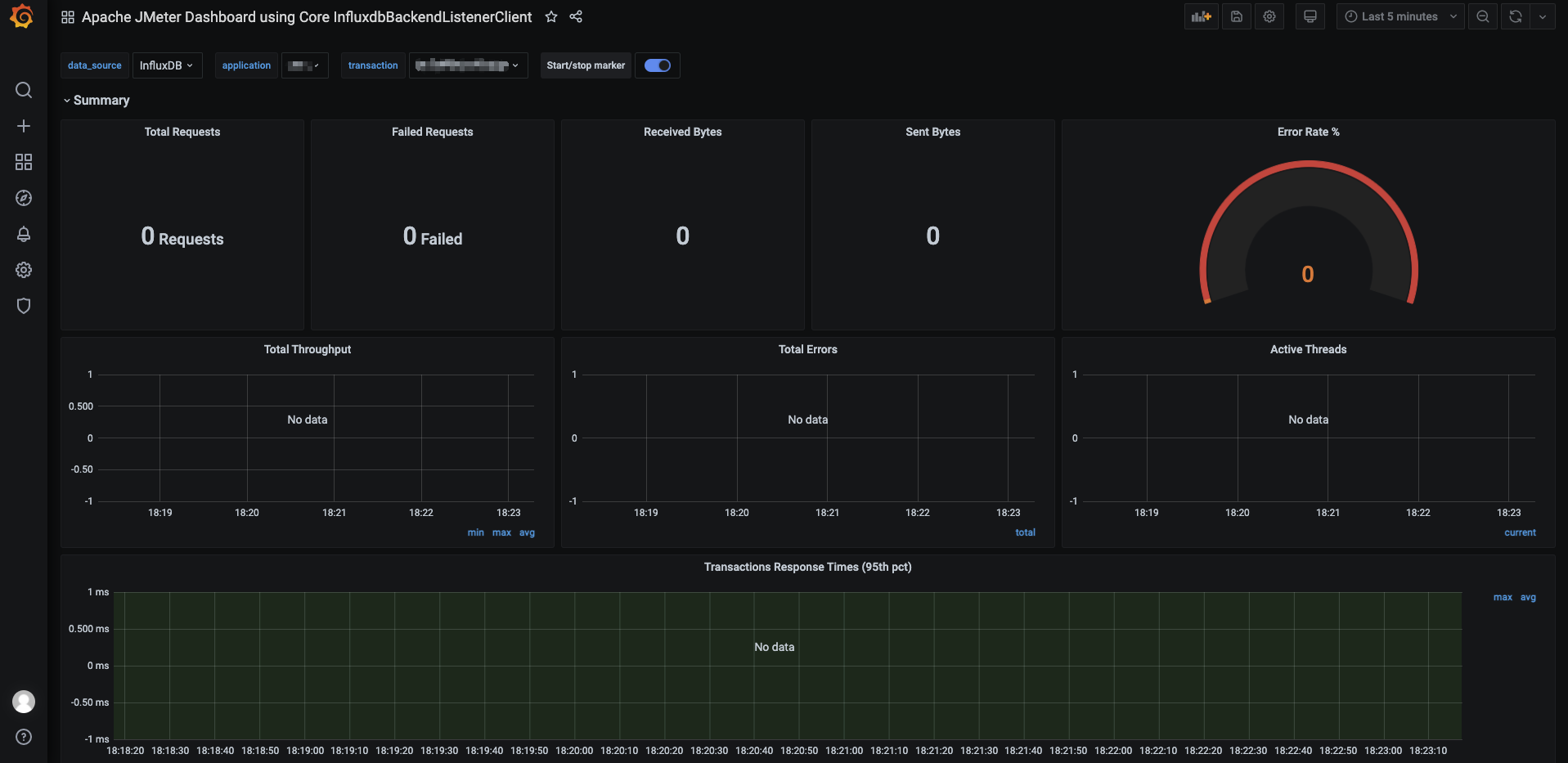Refresh the dashboard now
1568x763 pixels.
pyautogui.click(x=1516, y=16)
